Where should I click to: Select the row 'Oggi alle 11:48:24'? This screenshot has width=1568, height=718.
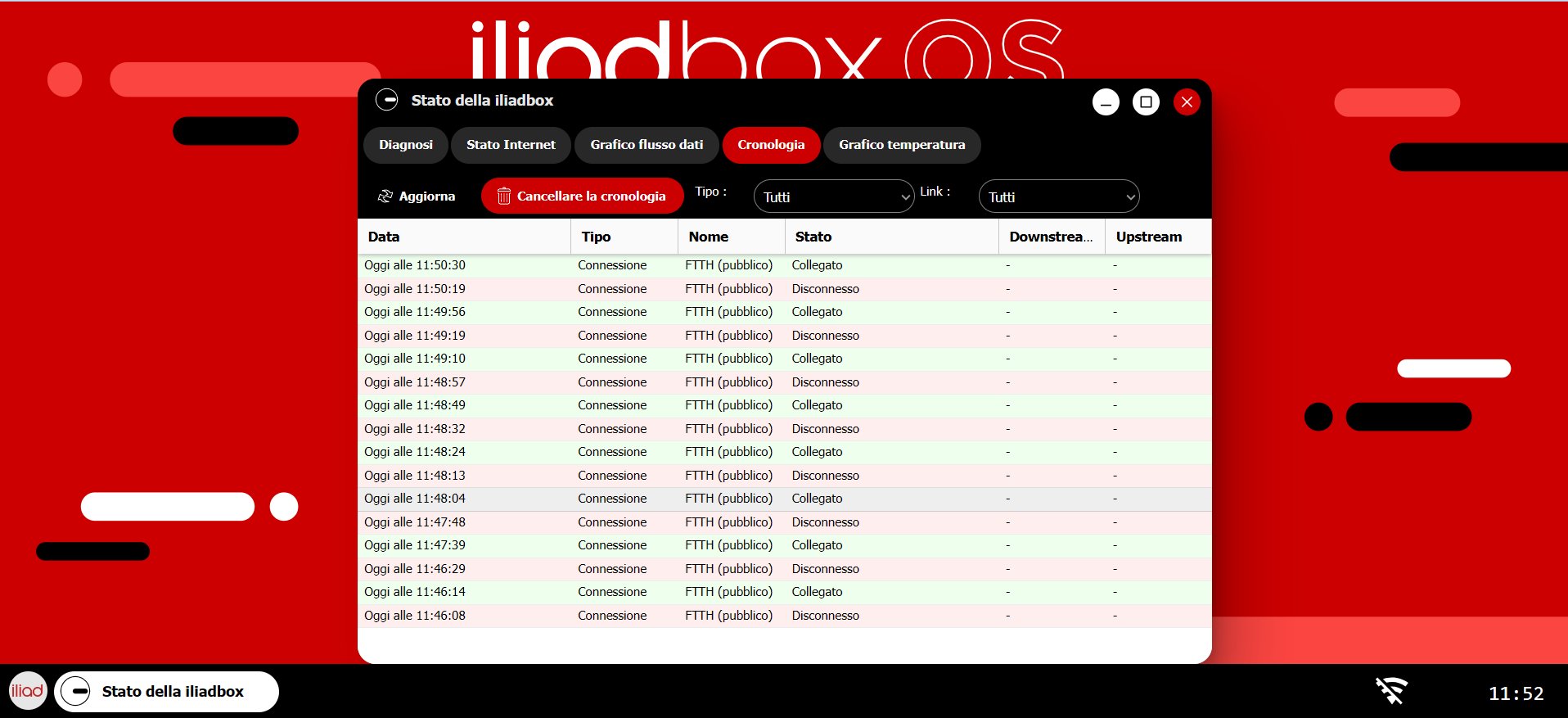[x=785, y=452]
